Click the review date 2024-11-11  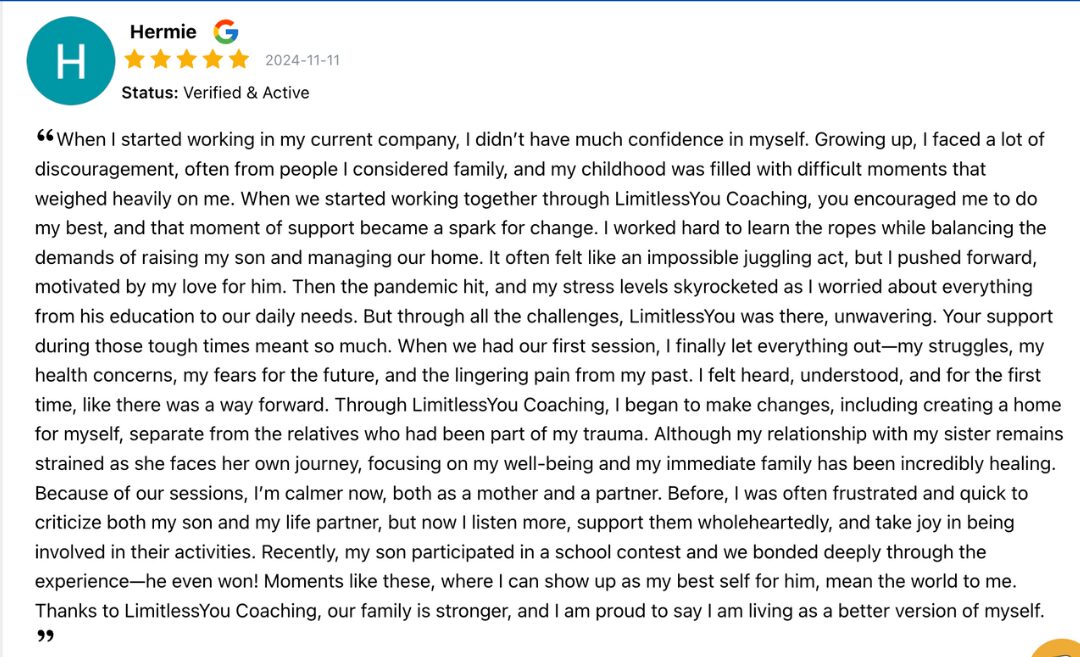click(x=302, y=61)
